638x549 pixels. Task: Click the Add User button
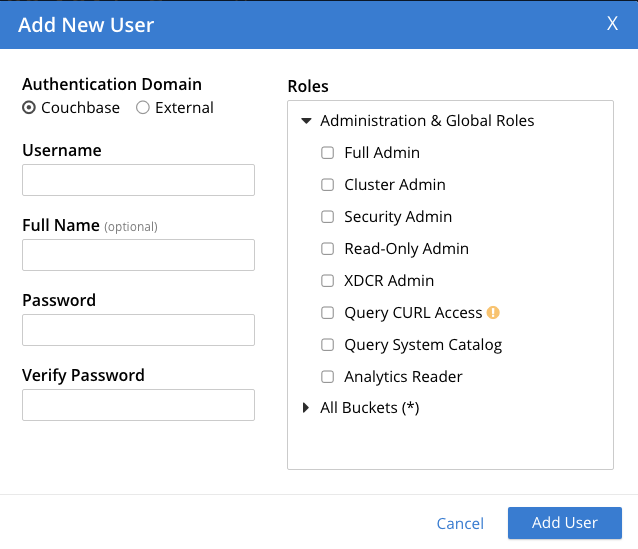(x=564, y=523)
